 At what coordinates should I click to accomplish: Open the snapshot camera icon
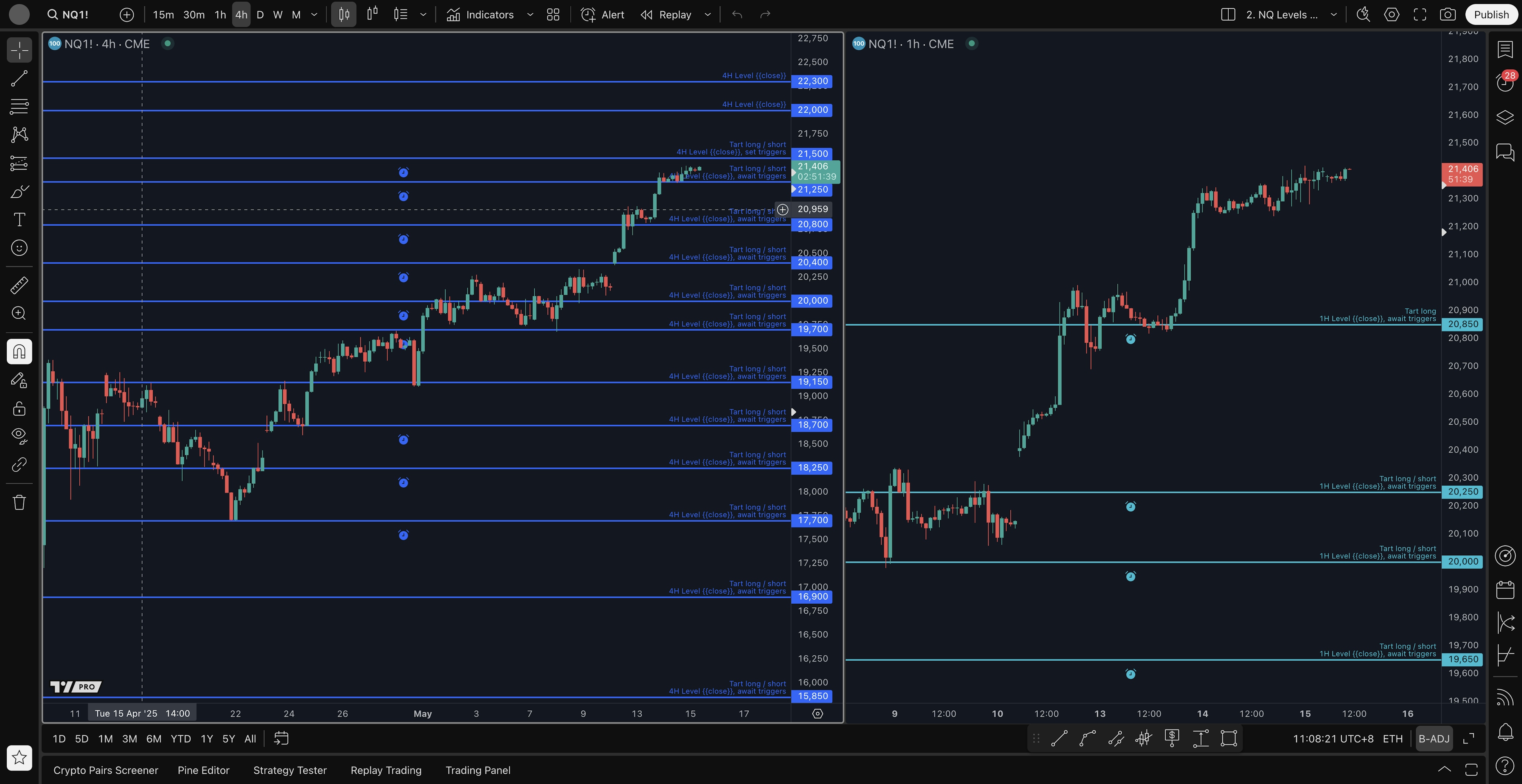click(x=1447, y=15)
